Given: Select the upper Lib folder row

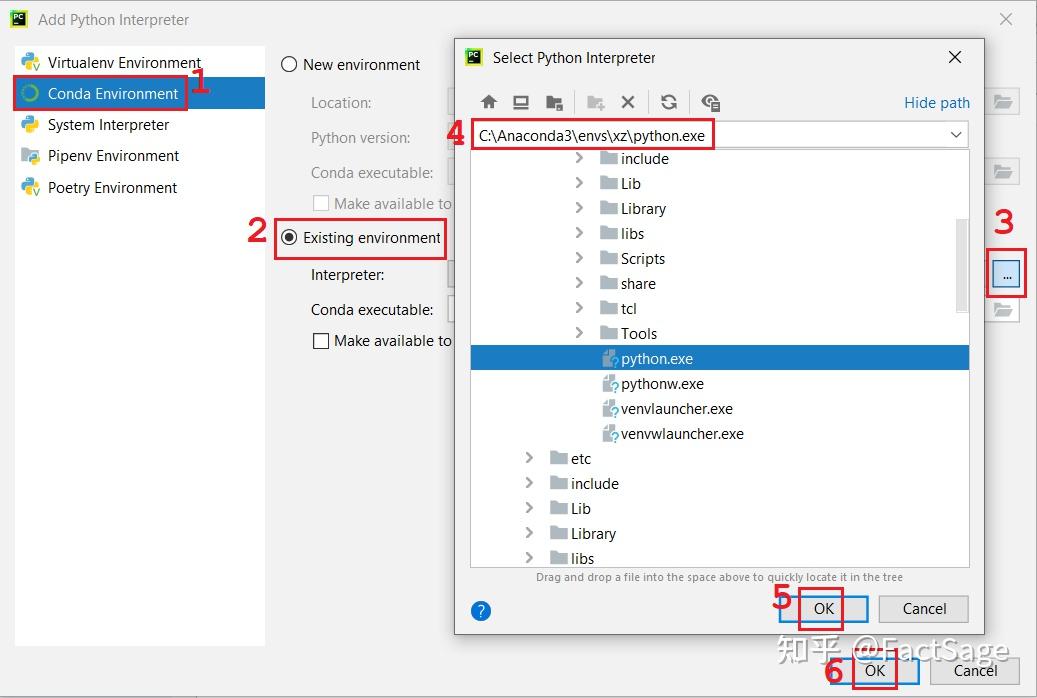Looking at the screenshot, I should [720, 183].
